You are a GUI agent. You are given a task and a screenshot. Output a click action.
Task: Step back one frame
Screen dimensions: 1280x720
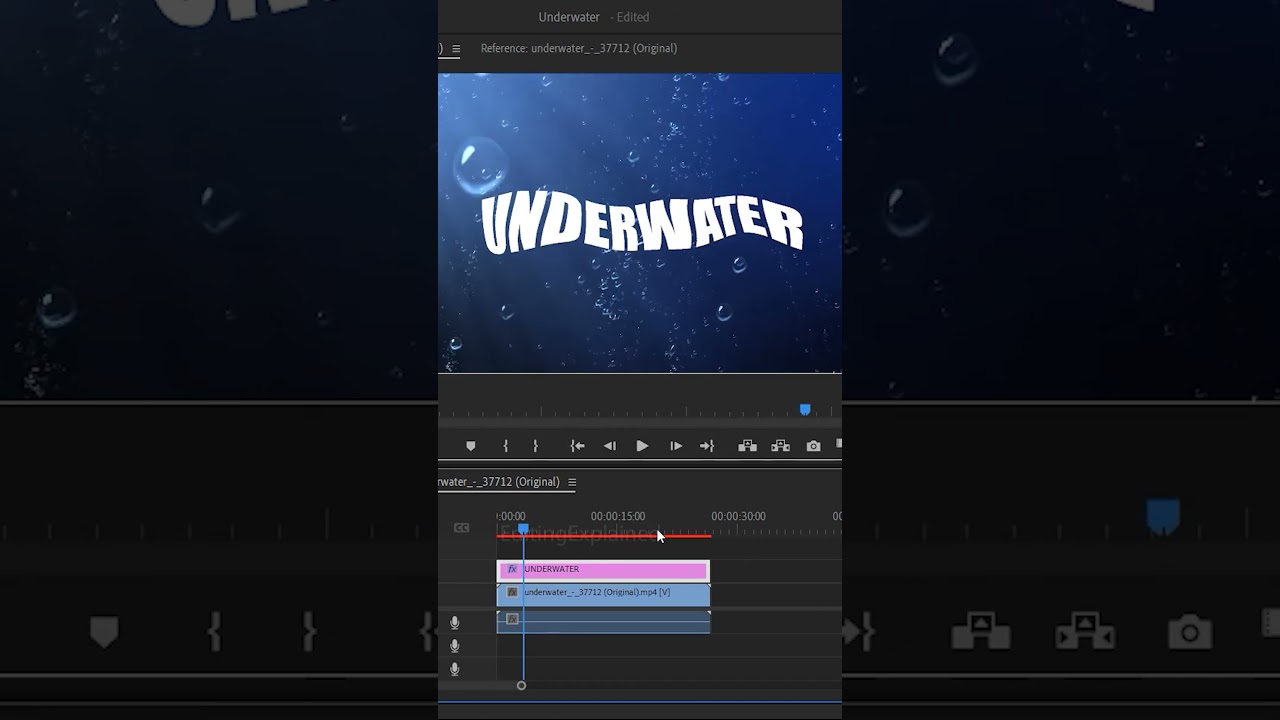pos(610,446)
